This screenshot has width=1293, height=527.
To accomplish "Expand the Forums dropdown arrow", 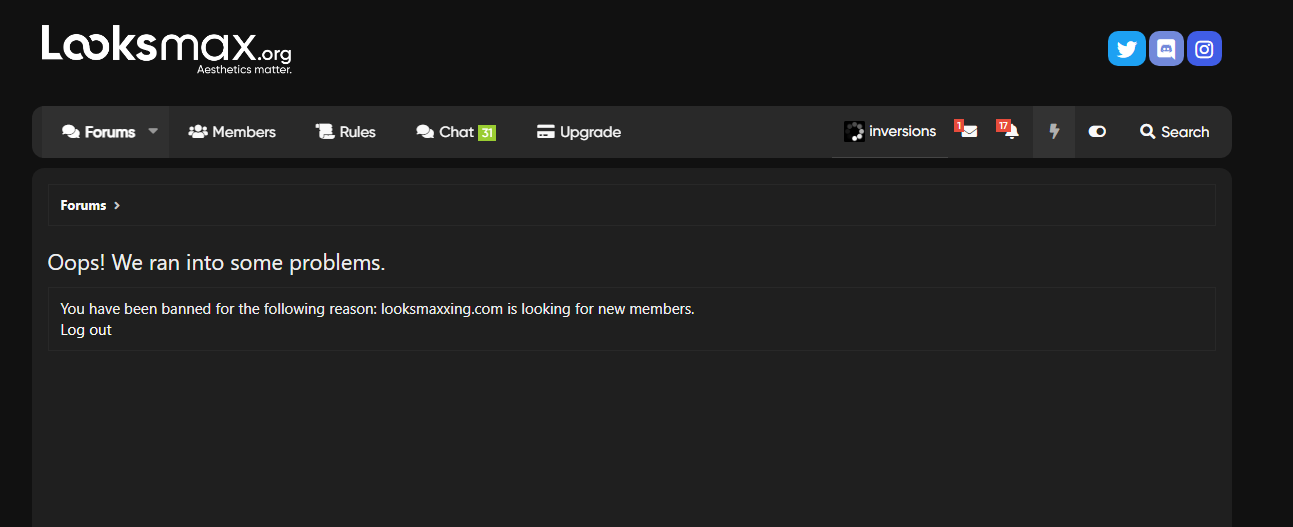I will pos(153,131).
